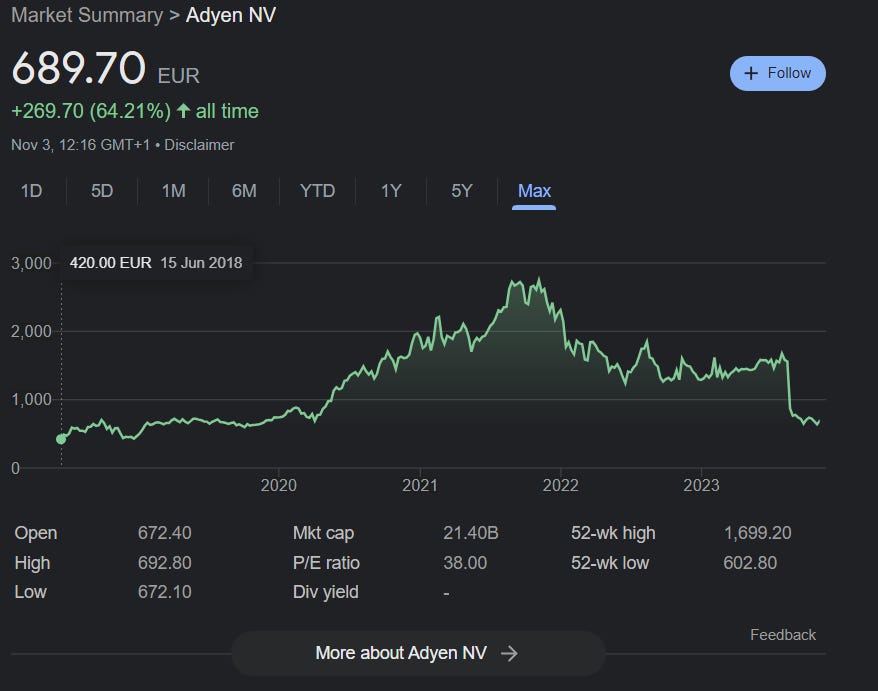Switch chart to 5Y range
Viewport: 878px width, 691px height.
pos(461,191)
